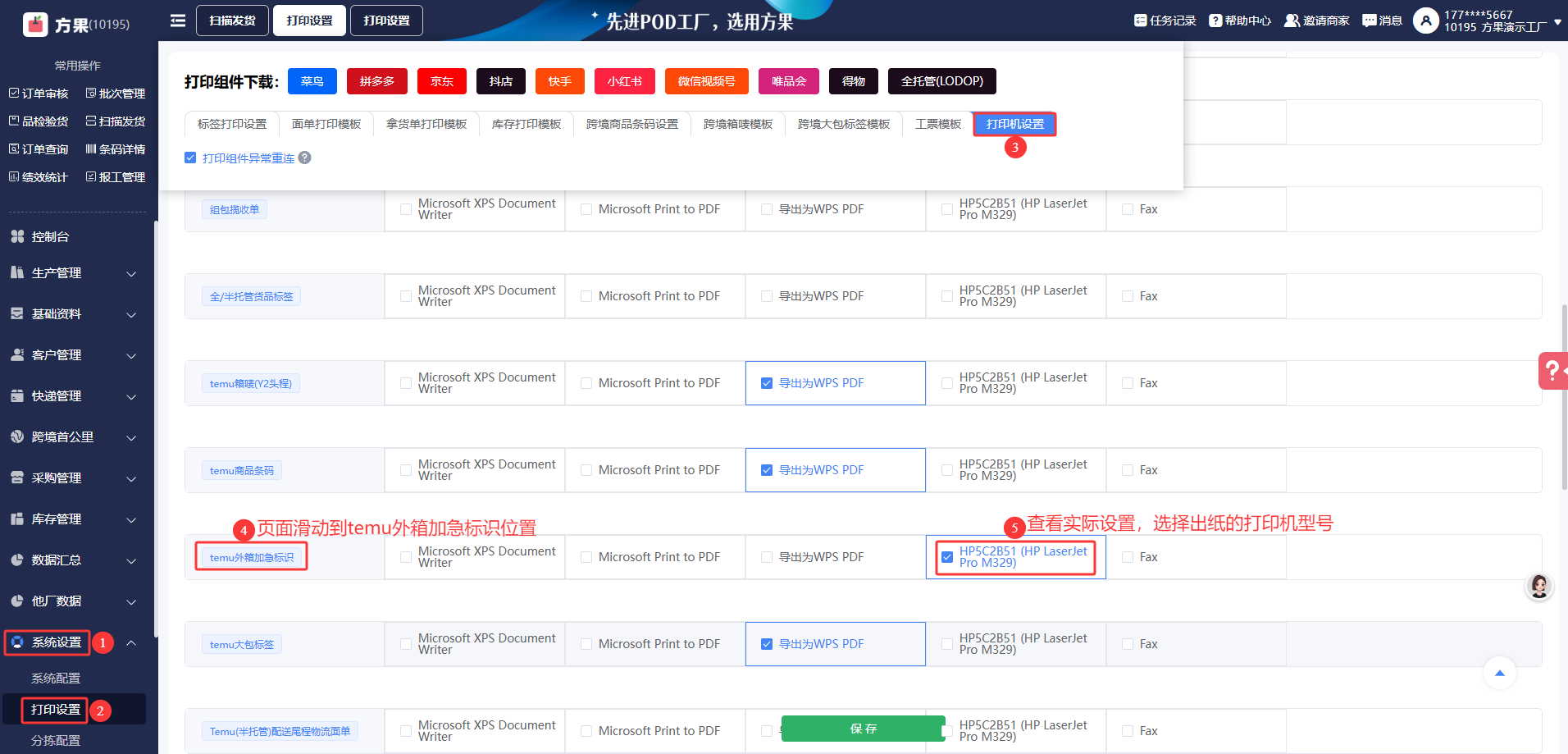
Task: Click help icon beside 打印组件异常重连
Action: pyautogui.click(x=305, y=158)
